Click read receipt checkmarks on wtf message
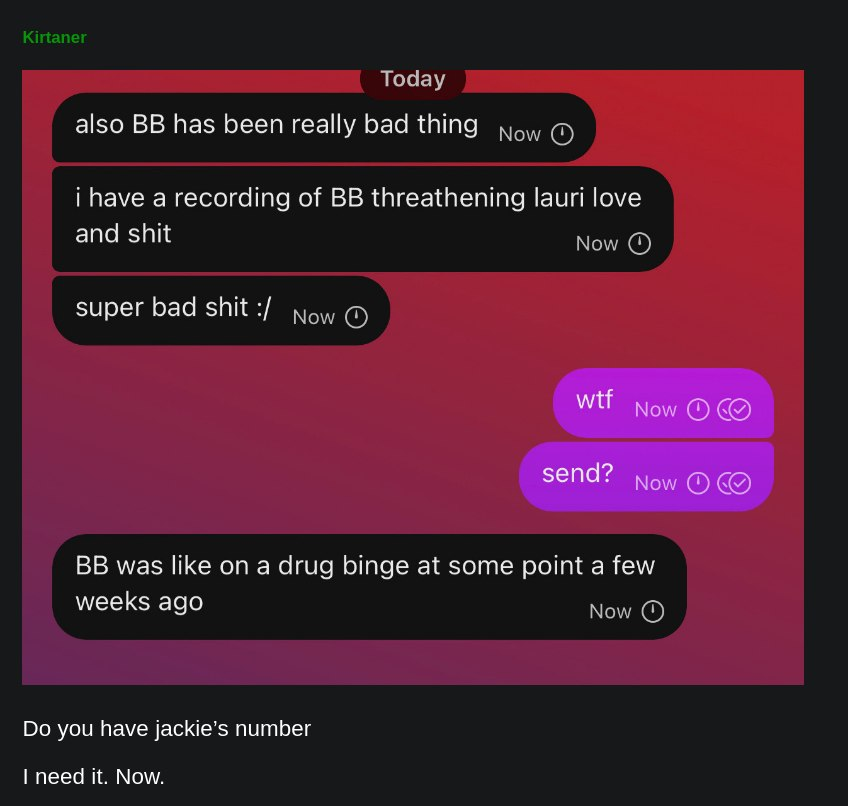The height and width of the screenshot is (806, 848). tap(734, 409)
